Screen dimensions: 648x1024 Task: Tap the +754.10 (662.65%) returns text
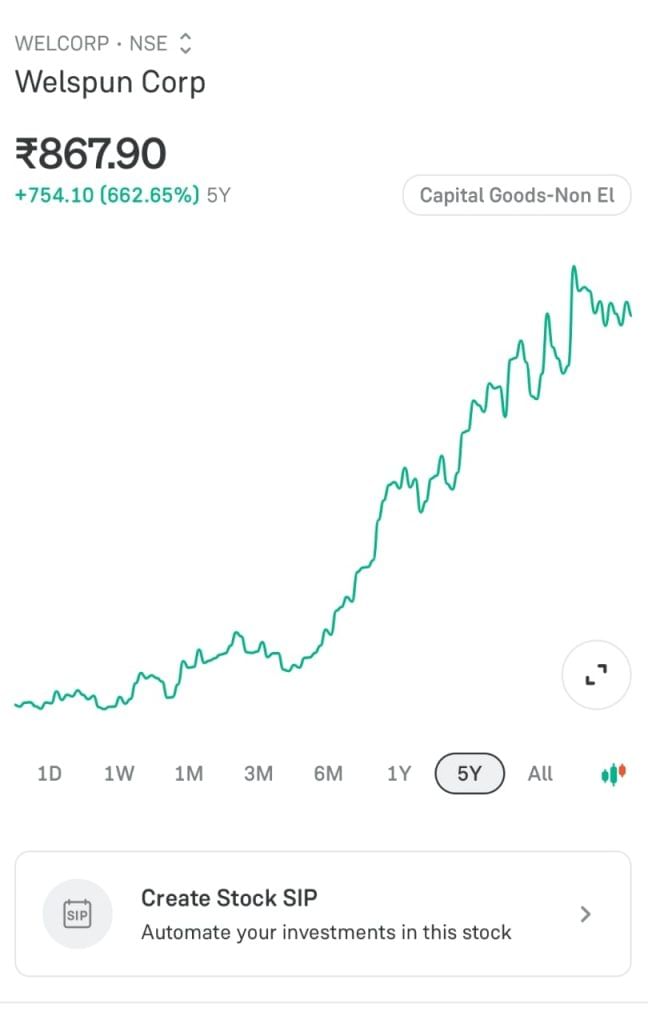click(107, 195)
